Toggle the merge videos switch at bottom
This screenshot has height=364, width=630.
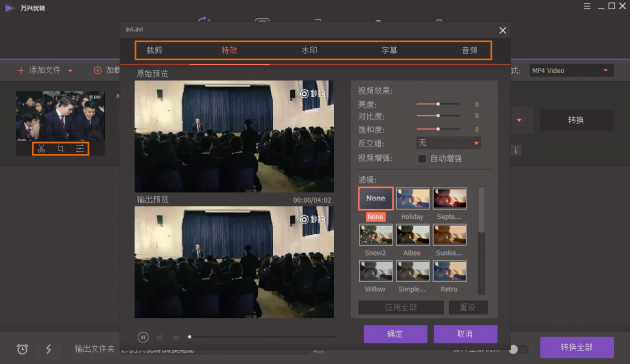pos(518,349)
